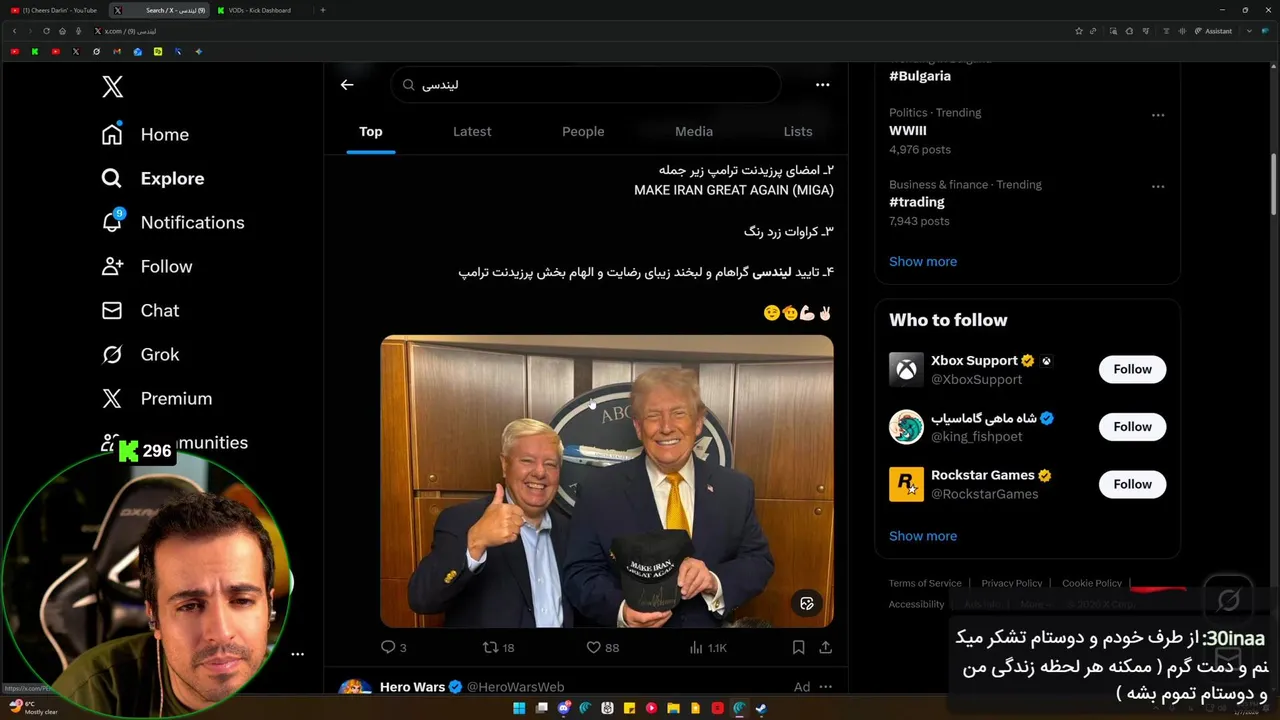Follow Xbox Support

(x=1133, y=369)
